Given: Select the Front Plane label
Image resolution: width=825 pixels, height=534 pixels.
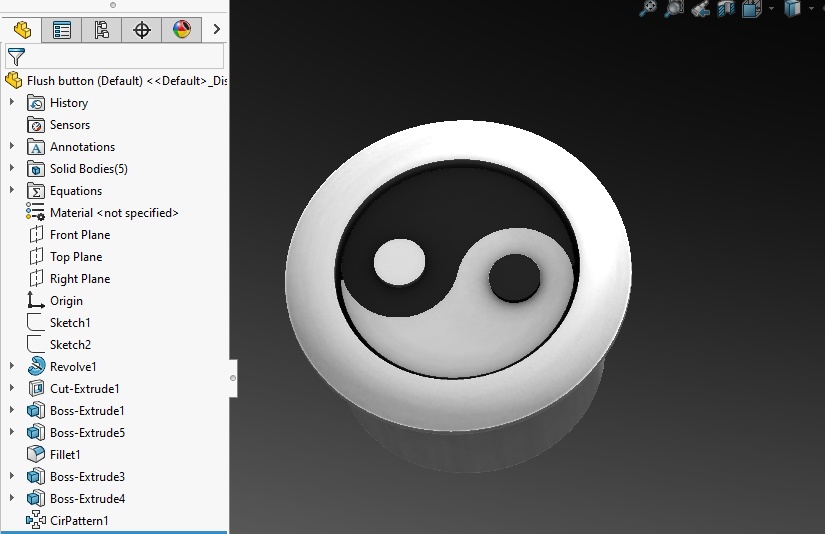Looking at the screenshot, I should 80,235.
